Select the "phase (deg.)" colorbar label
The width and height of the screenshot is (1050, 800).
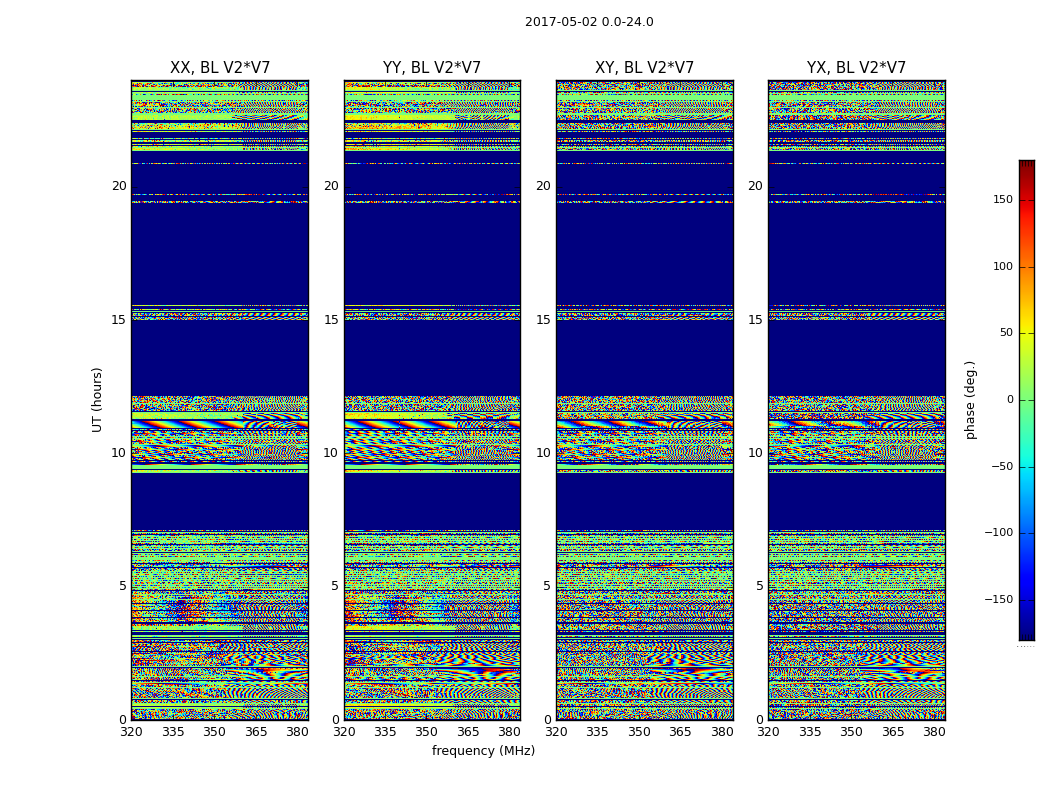970,400
